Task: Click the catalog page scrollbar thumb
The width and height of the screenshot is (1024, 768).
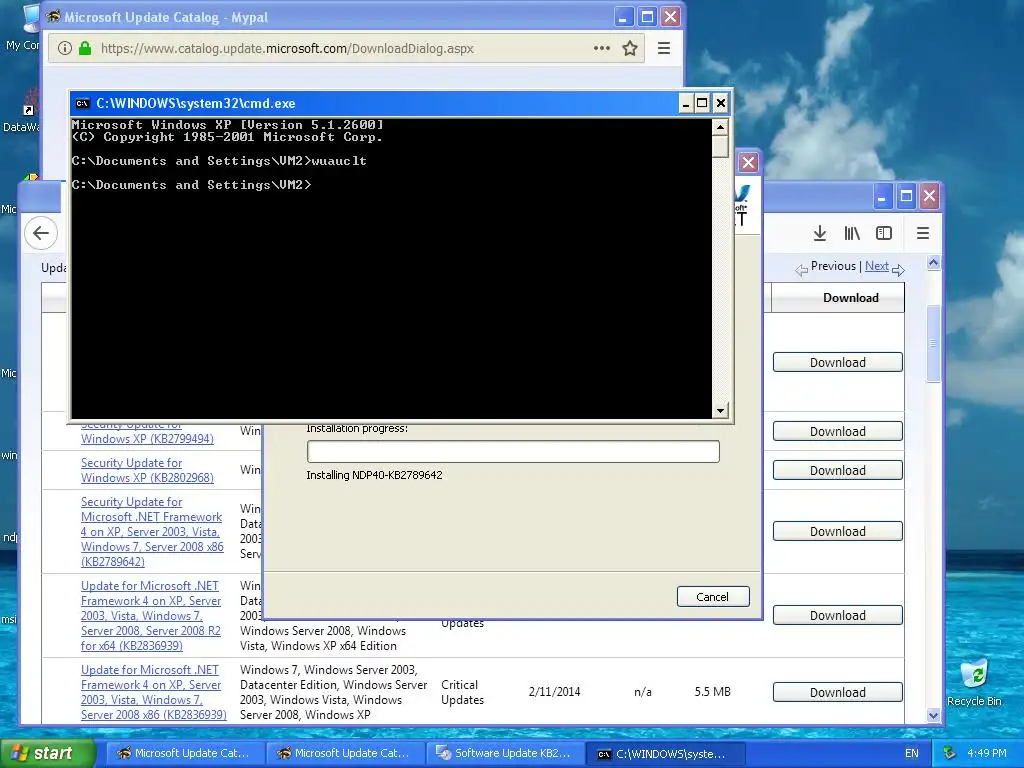Action: [x=933, y=343]
